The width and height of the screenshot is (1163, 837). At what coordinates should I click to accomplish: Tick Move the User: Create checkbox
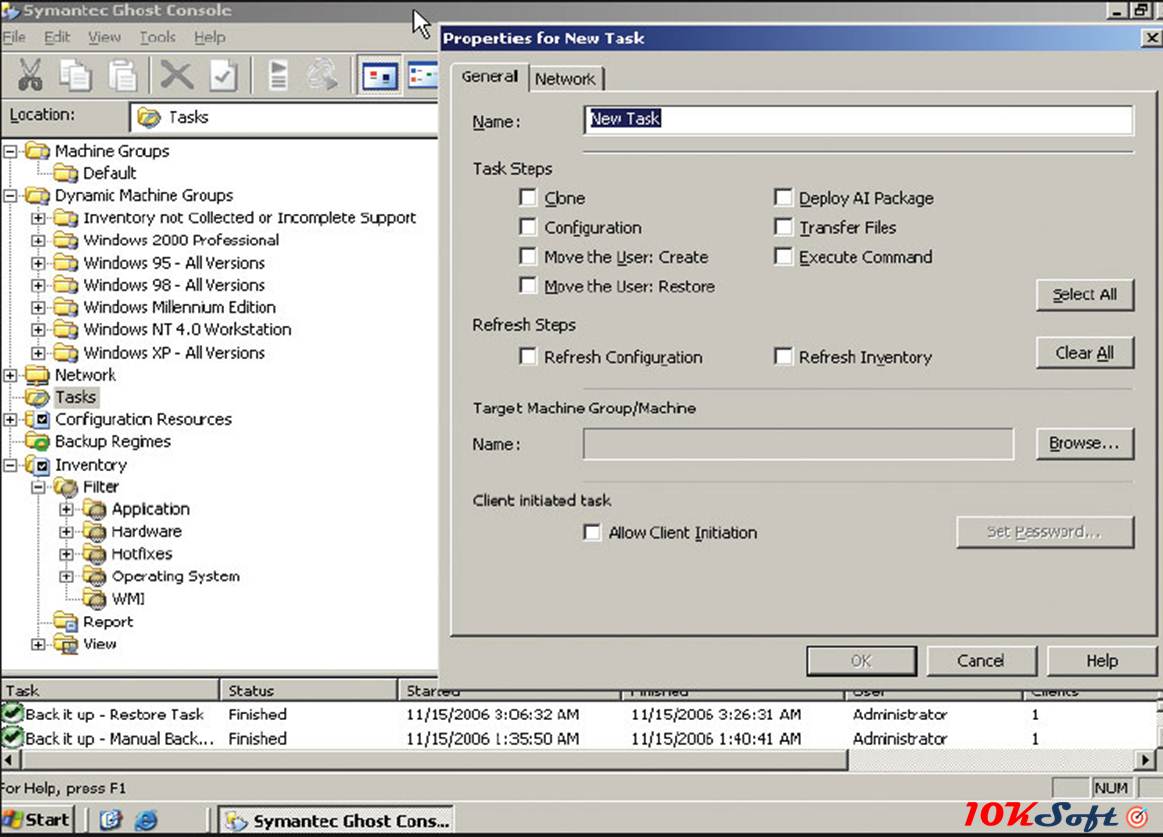coord(527,256)
